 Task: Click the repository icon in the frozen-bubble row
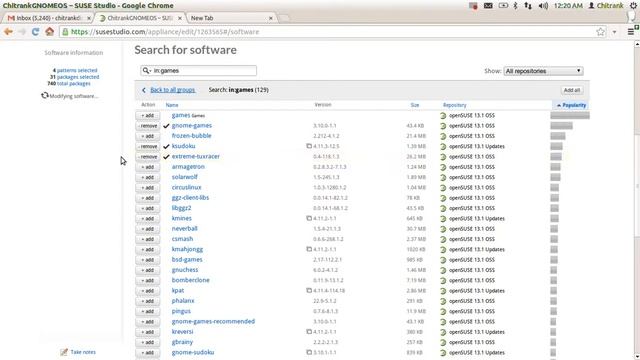443,136
